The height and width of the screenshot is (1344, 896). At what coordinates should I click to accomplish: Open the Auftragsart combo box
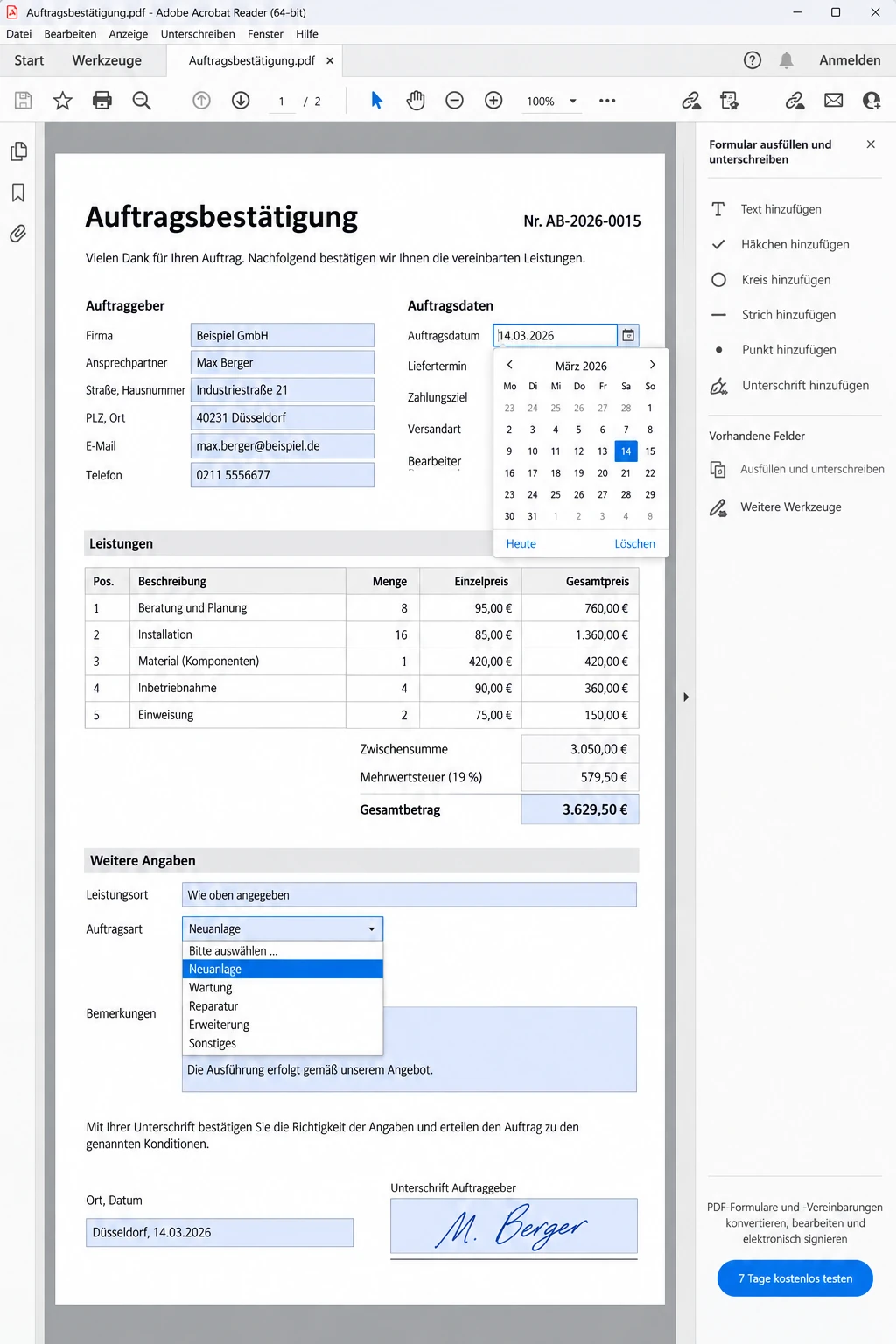pyautogui.click(x=283, y=928)
